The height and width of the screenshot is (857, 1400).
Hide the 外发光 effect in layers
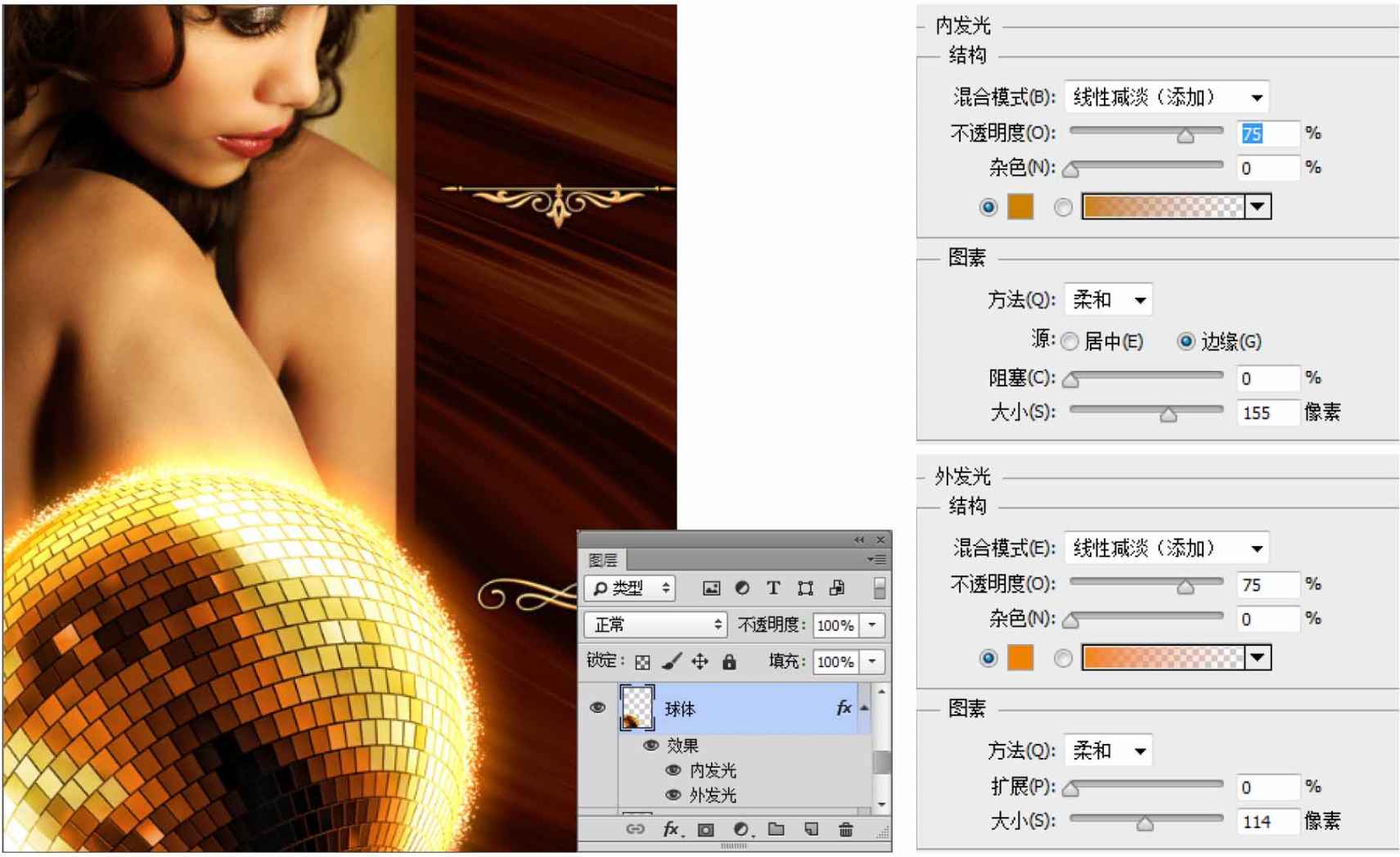pos(673,794)
